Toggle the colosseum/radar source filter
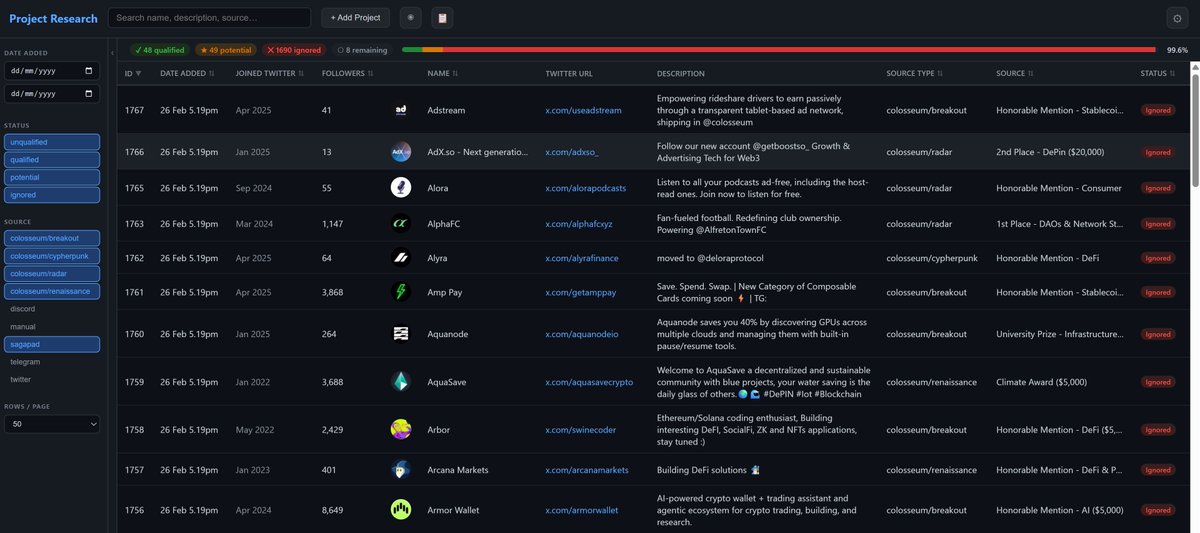1200x533 pixels. 52,274
